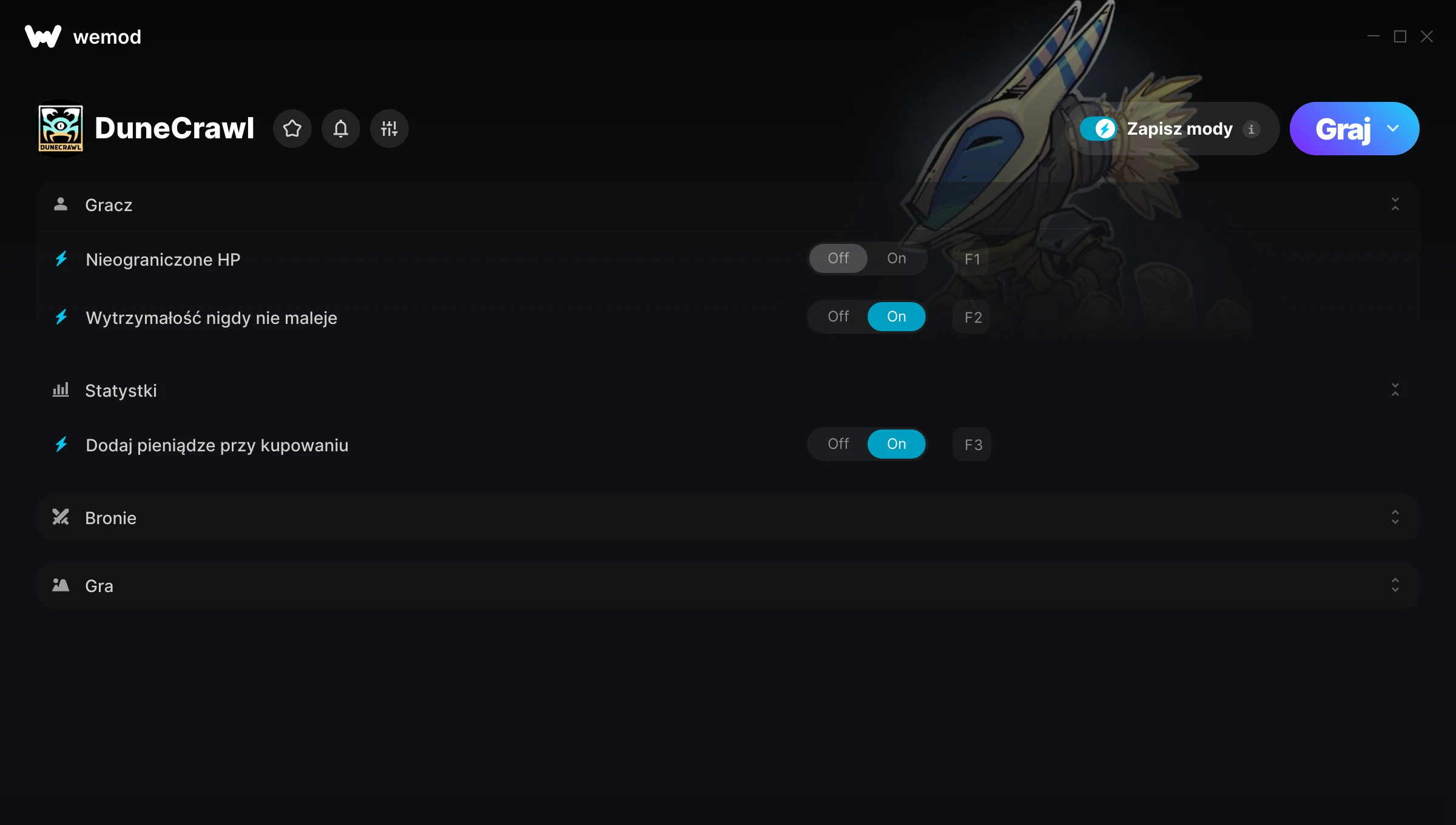This screenshot has width=1456, height=825.
Task: Turn Off Wytrzymałość nigdy nie maleje
Action: point(838,317)
